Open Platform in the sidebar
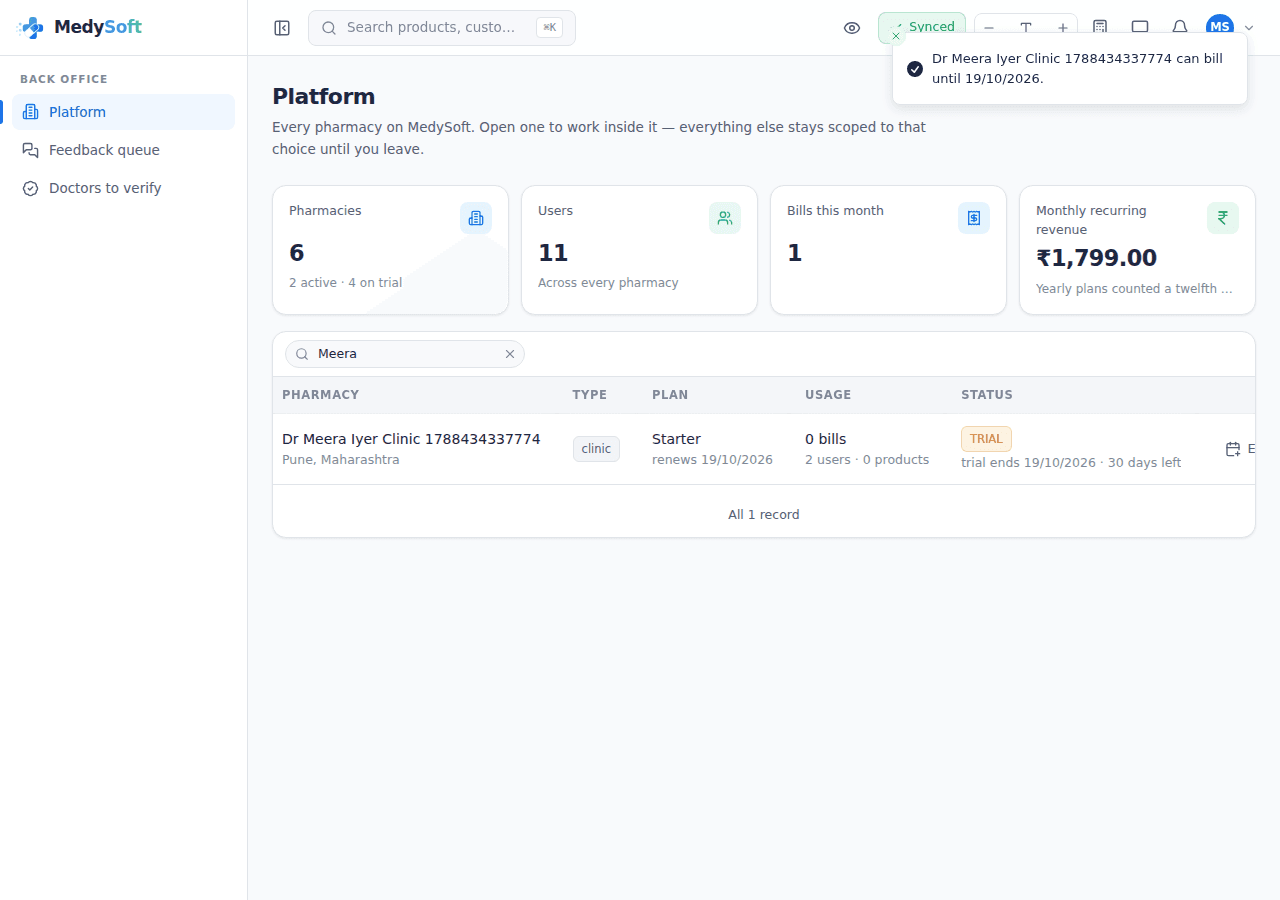 point(124,112)
